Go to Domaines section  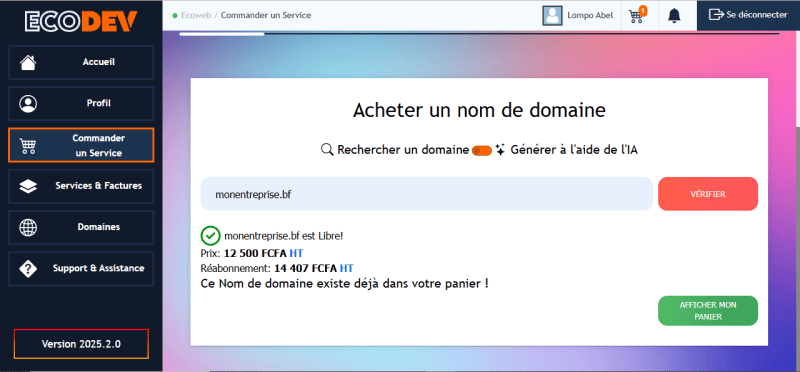81,228
